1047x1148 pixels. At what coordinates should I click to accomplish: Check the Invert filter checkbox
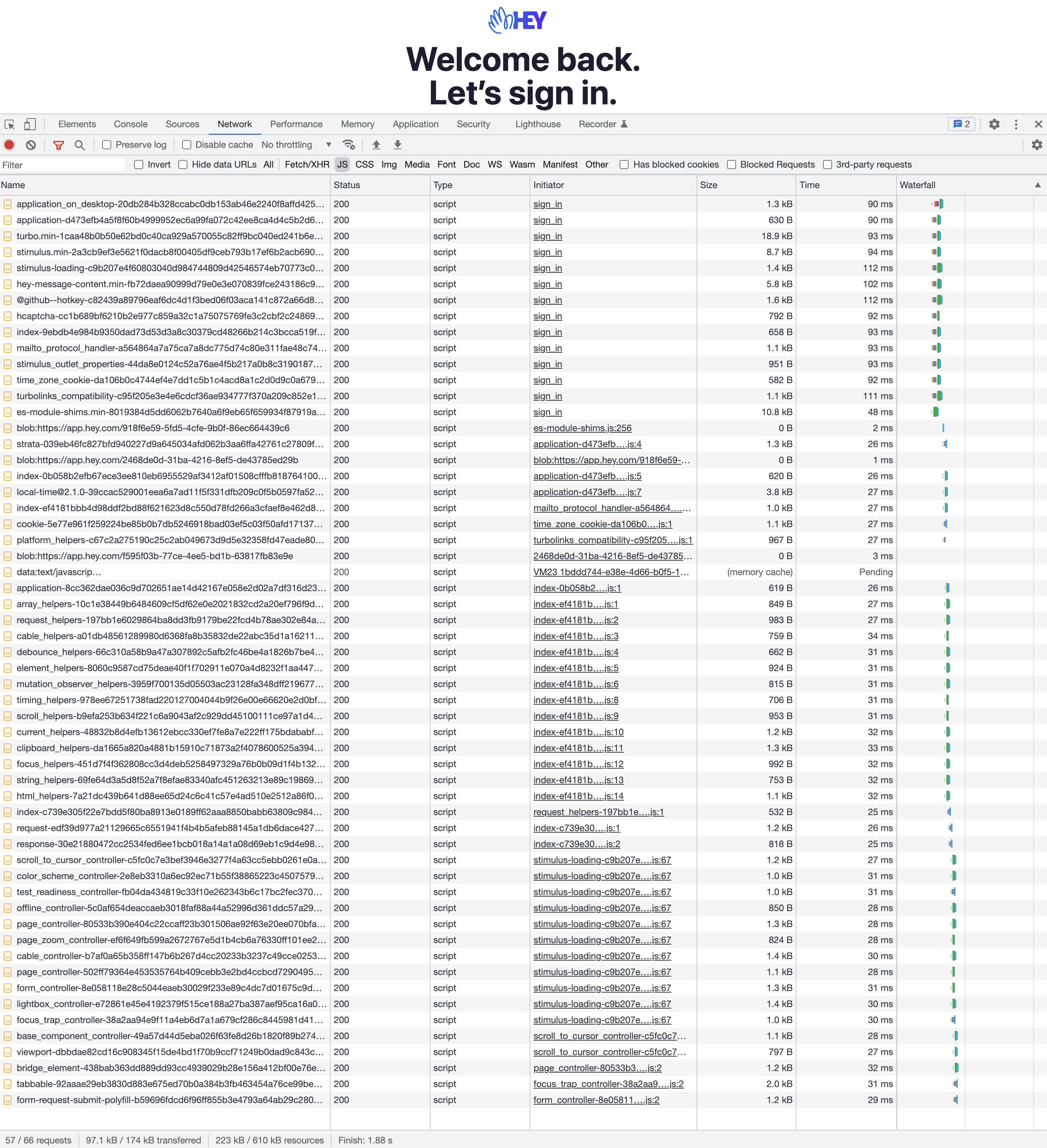tap(138, 165)
